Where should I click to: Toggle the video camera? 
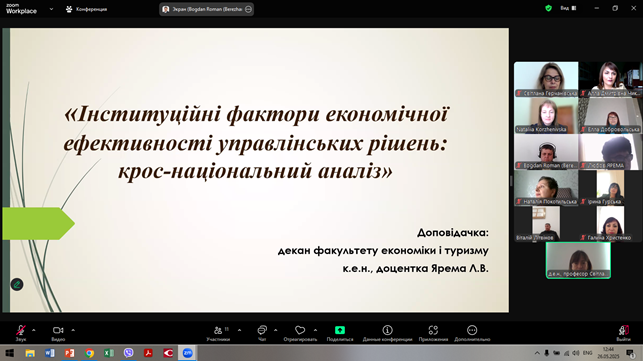click(x=58, y=333)
